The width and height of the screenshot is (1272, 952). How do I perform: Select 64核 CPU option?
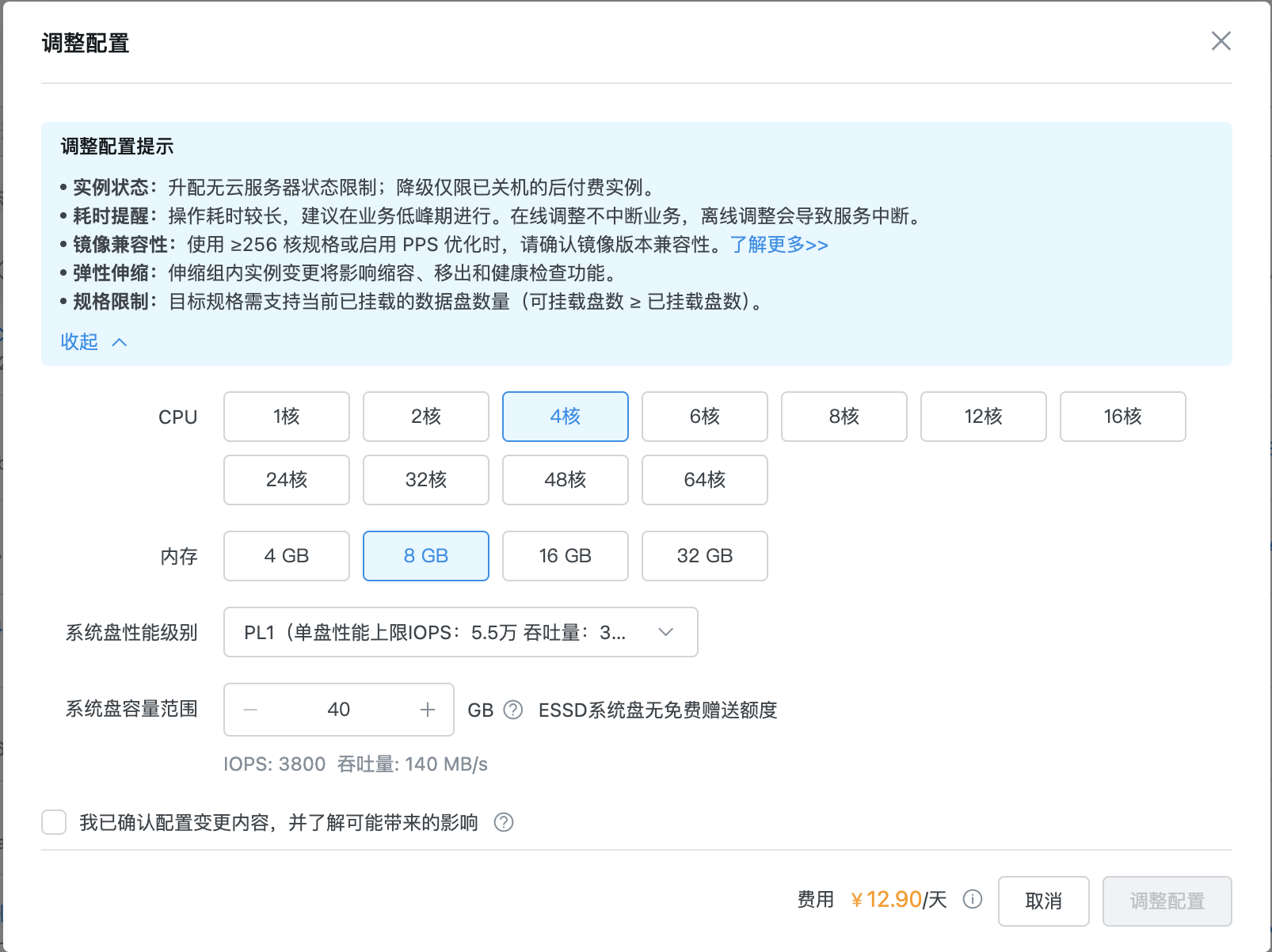(x=704, y=480)
